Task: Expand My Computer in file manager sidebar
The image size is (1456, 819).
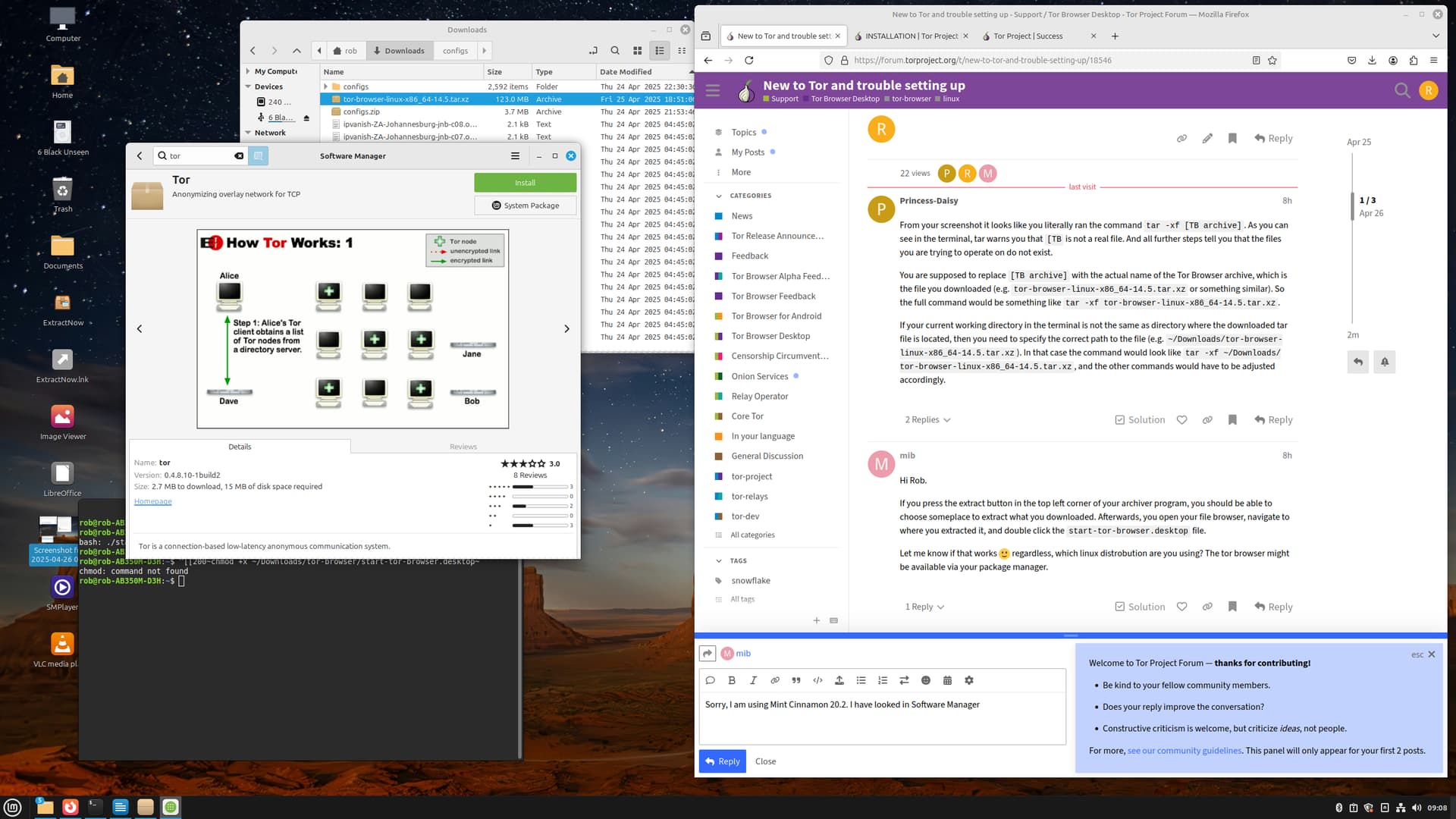Action: (248, 71)
